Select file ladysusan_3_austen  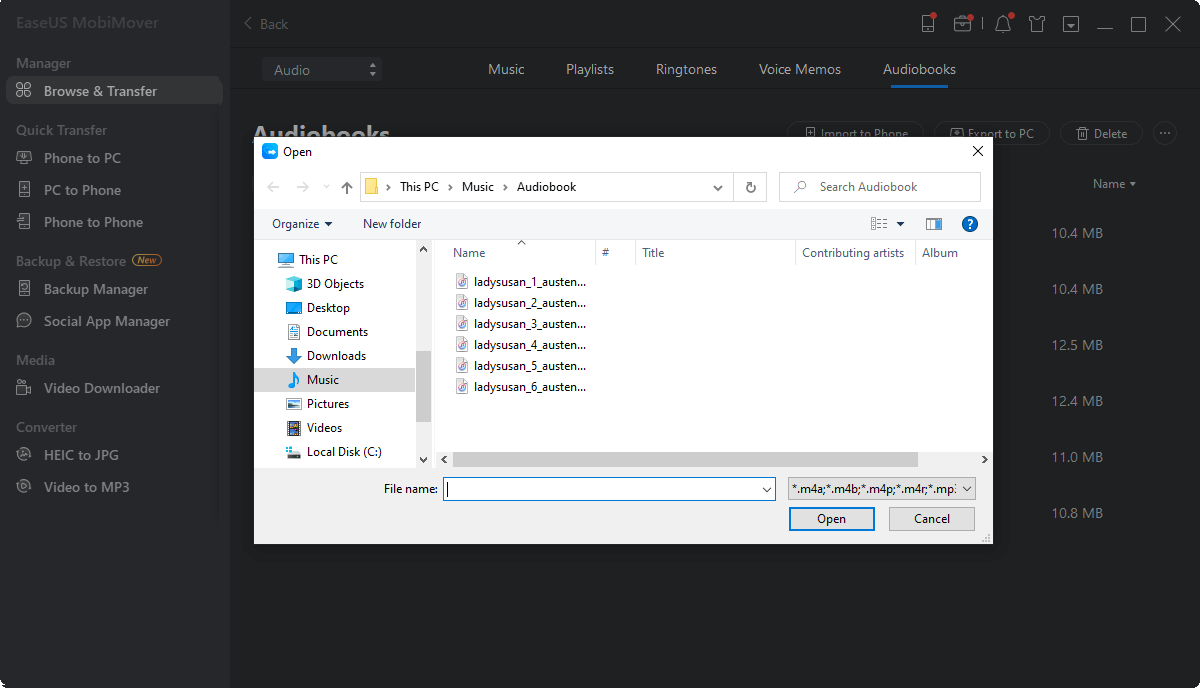(x=521, y=324)
